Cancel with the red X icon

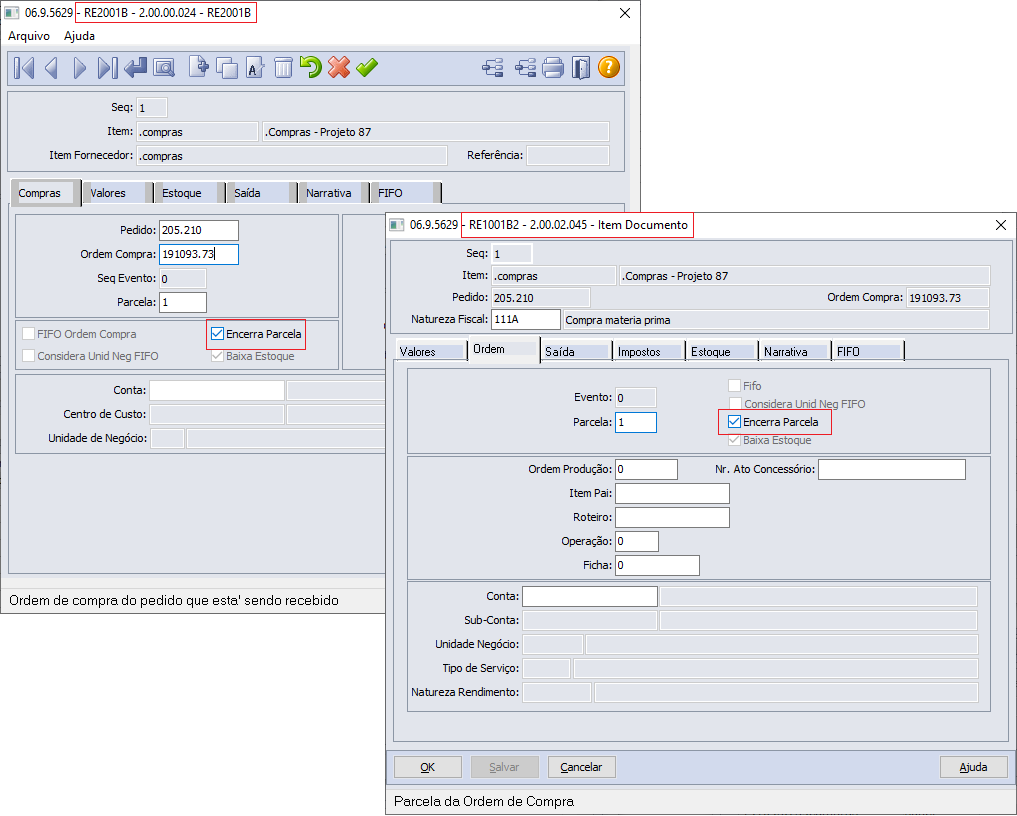(x=339, y=67)
